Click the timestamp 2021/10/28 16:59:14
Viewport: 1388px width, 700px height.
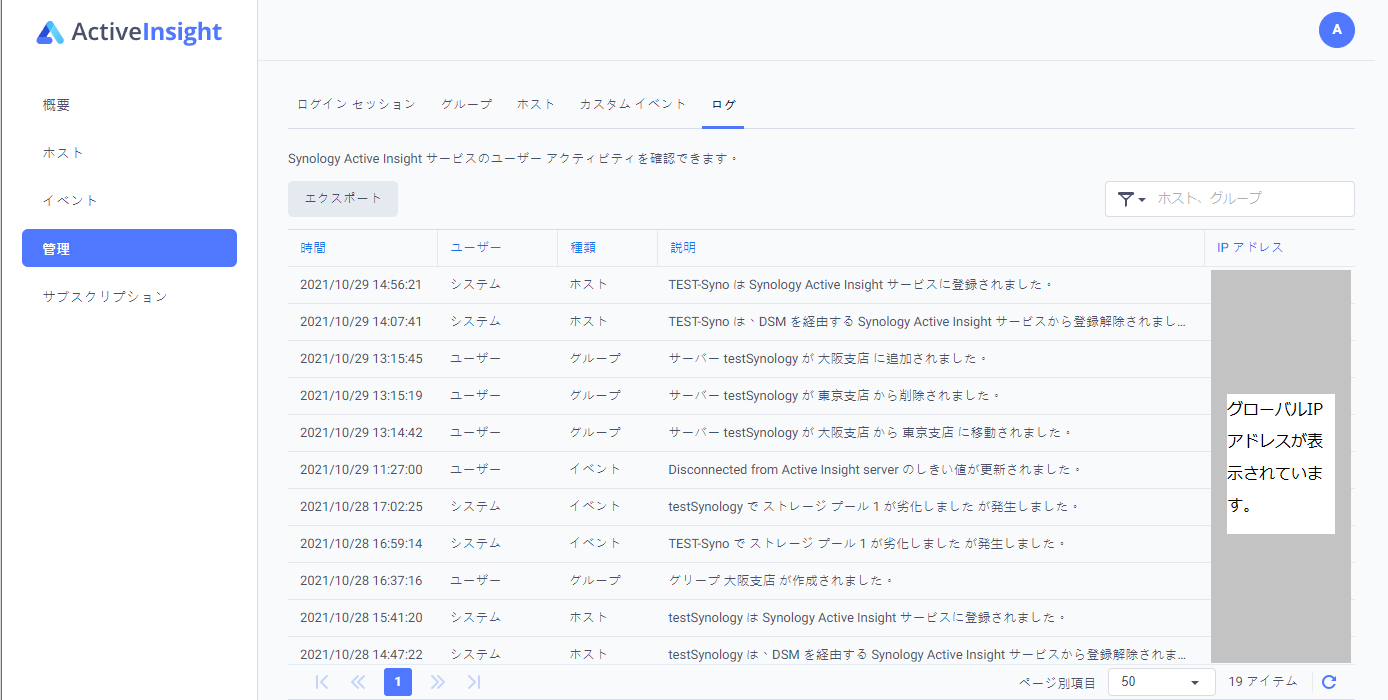point(361,544)
